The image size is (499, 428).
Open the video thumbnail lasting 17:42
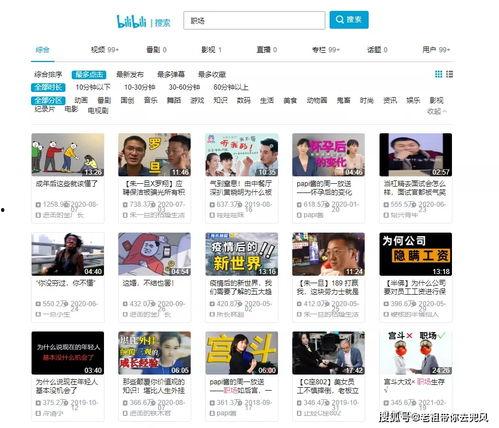point(329,353)
